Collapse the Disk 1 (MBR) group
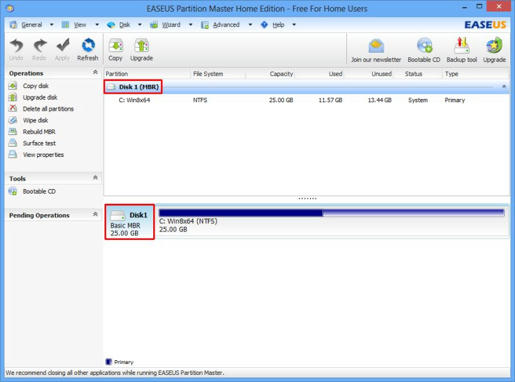 [504, 87]
